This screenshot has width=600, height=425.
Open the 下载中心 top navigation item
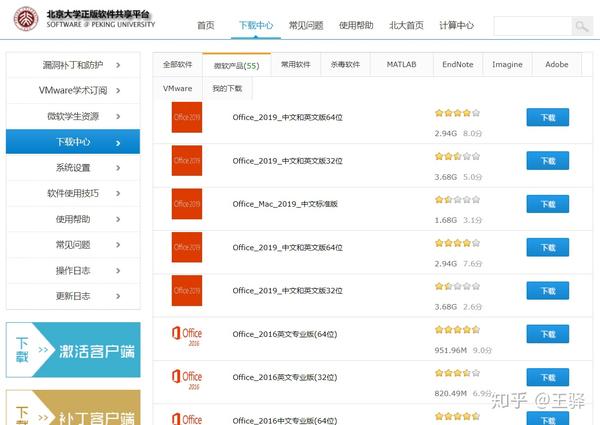pyautogui.click(x=256, y=25)
